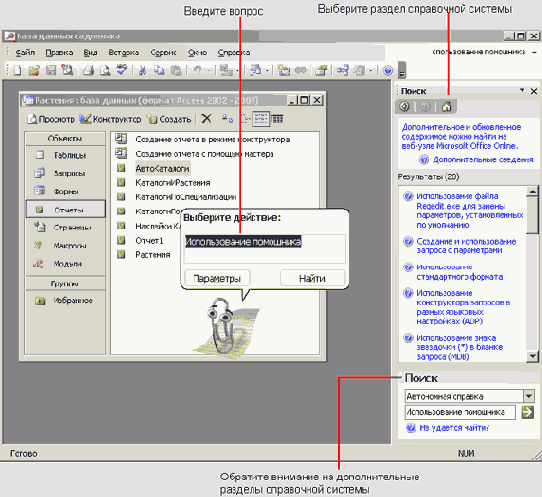Open the Дополнительные сведения link

click(x=483, y=160)
